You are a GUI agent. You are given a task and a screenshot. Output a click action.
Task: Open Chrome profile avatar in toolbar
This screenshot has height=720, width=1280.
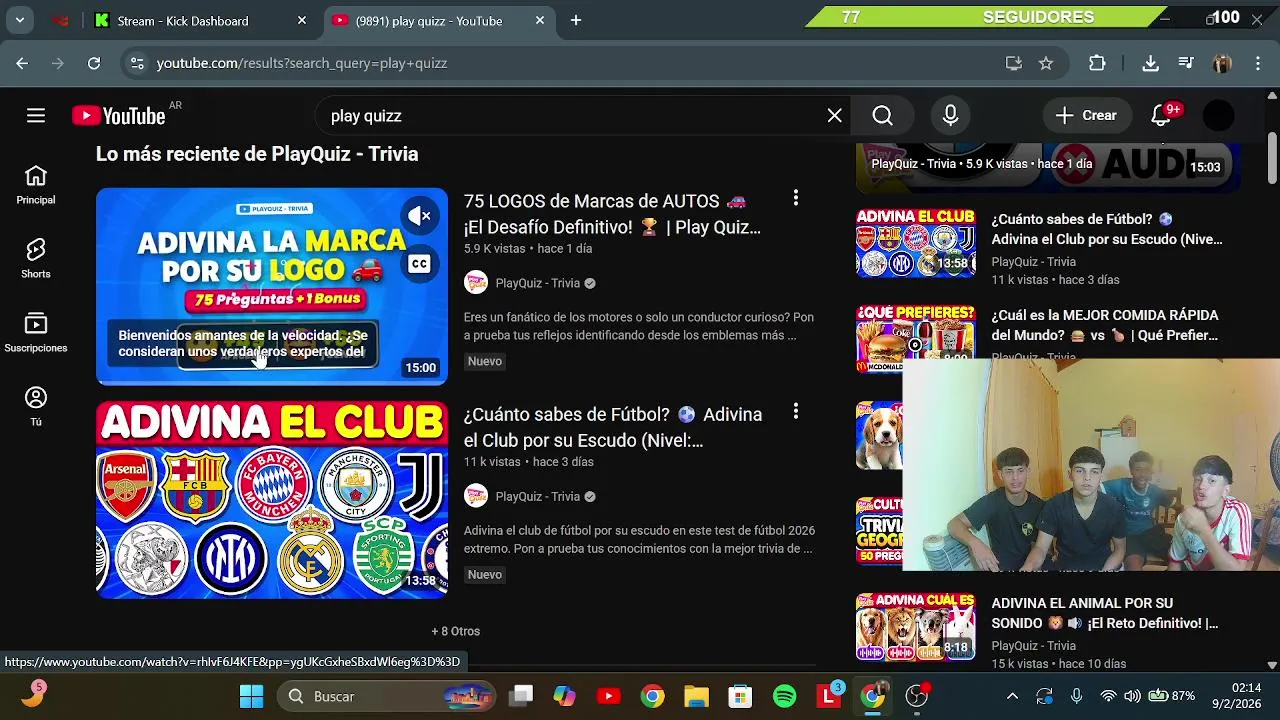pos(1222,63)
